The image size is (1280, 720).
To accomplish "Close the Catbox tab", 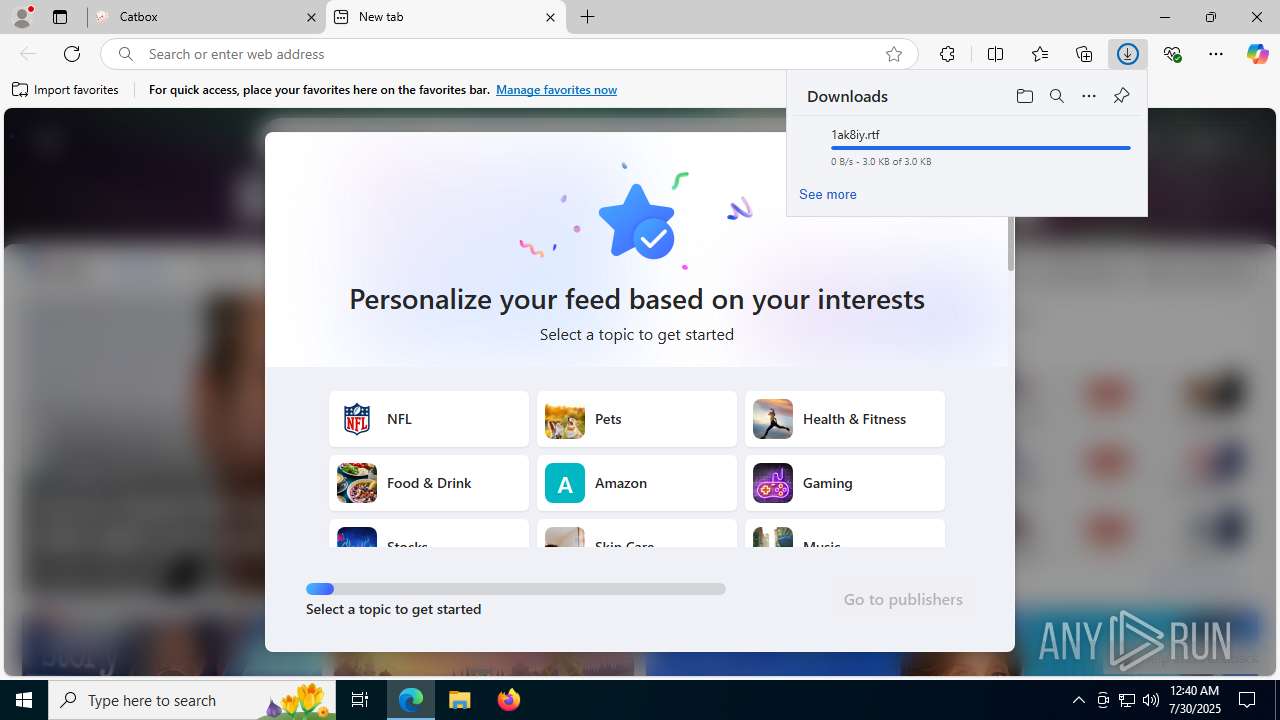I will pyautogui.click(x=311, y=17).
